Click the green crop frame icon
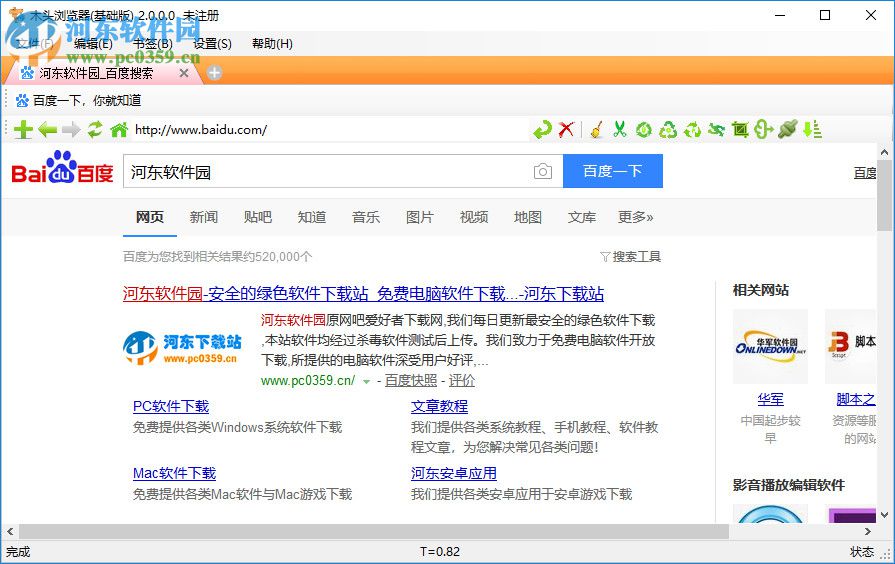Image resolution: width=895 pixels, height=564 pixels. point(740,130)
